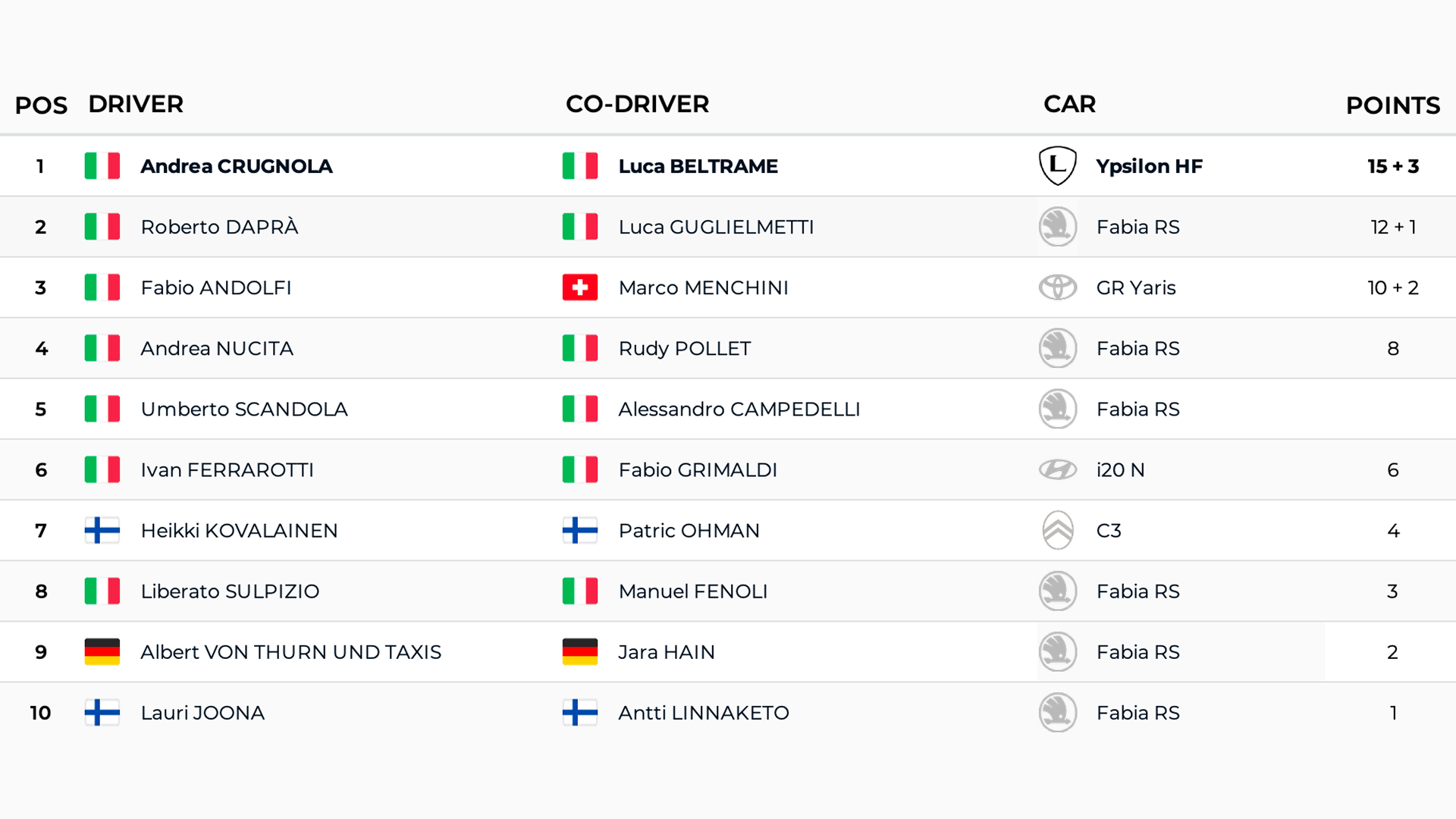Open co-driver name Fabio GRIMALDI
This screenshot has height=819, width=1456.
(x=698, y=469)
